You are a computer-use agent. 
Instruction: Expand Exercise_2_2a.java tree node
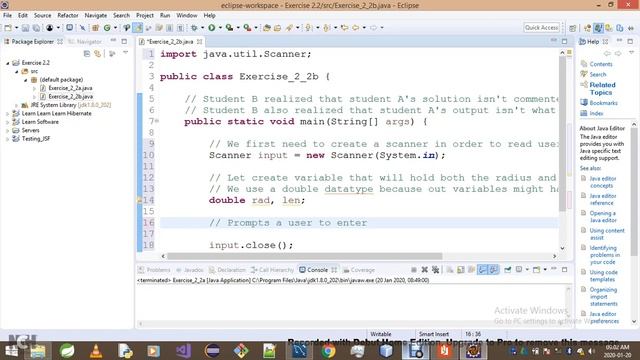click(x=34, y=88)
